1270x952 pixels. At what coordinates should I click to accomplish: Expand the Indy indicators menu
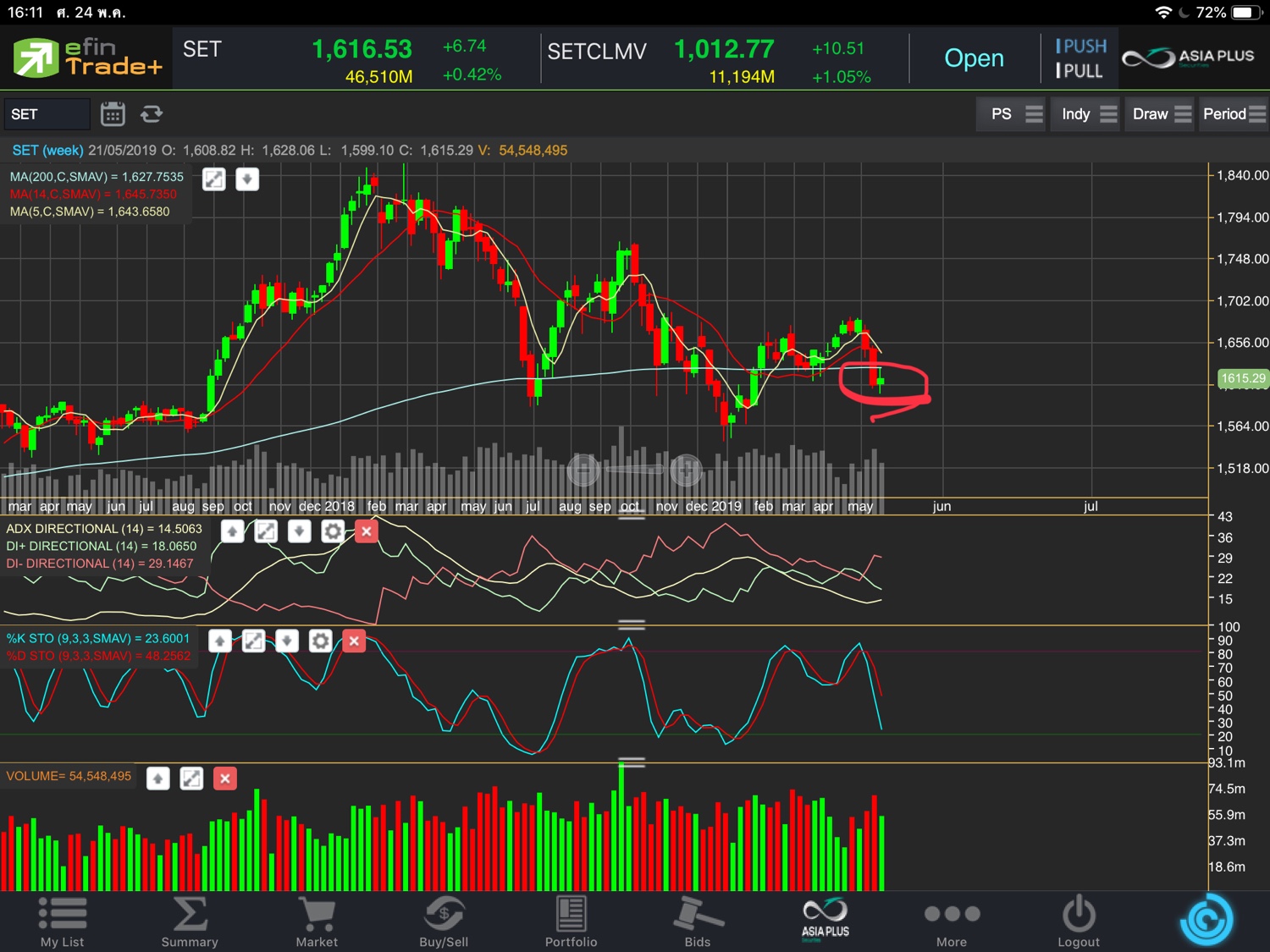coord(1086,114)
